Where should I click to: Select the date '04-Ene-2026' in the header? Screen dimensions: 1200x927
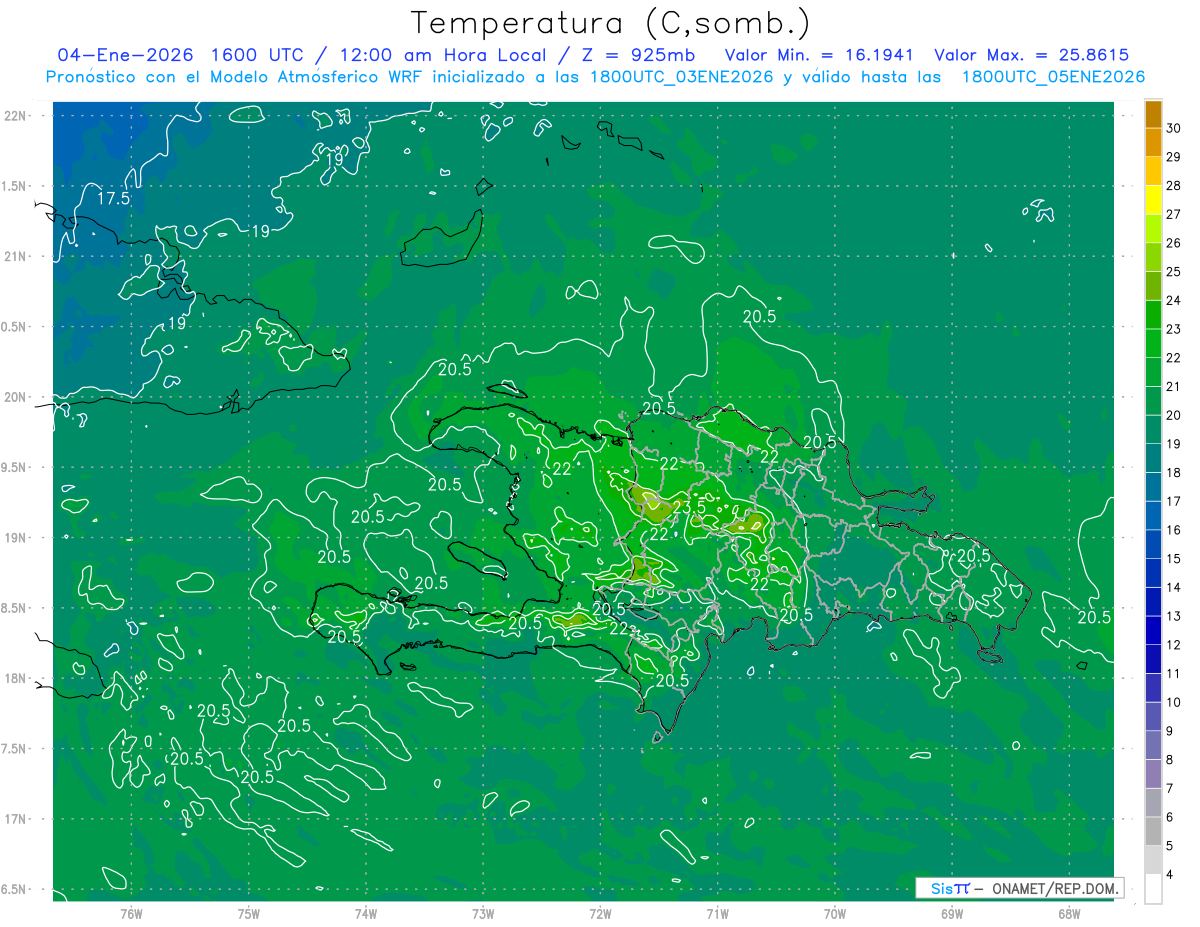pos(125,56)
